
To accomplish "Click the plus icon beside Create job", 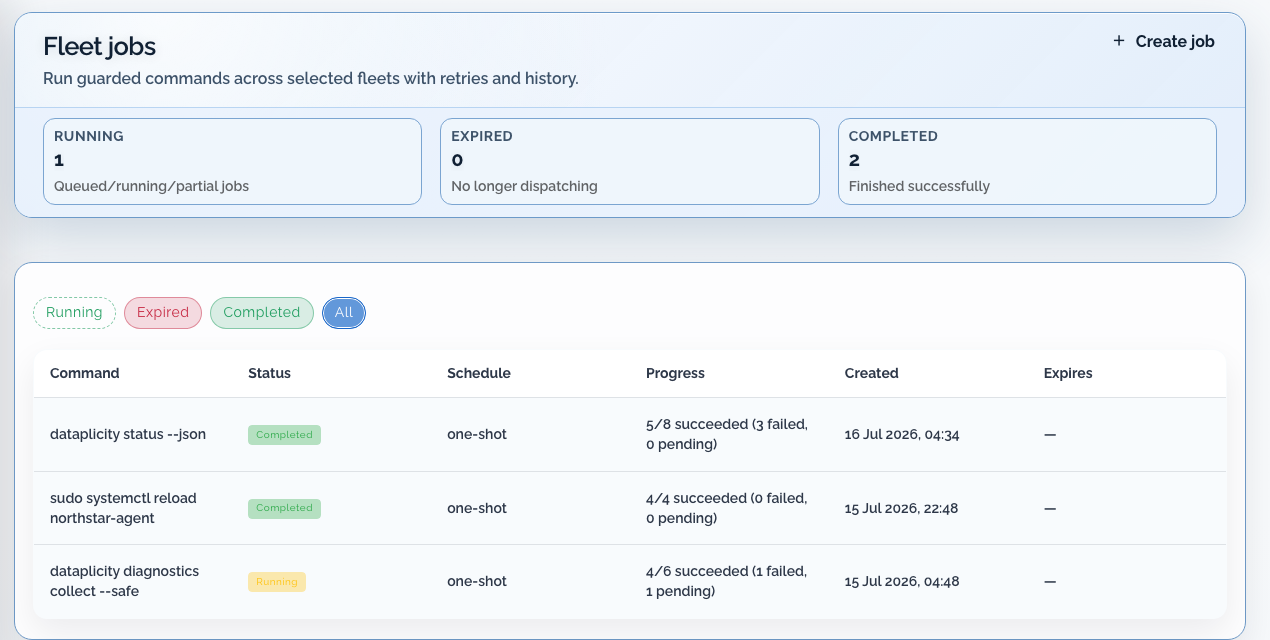I will (x=1119, y=41).
